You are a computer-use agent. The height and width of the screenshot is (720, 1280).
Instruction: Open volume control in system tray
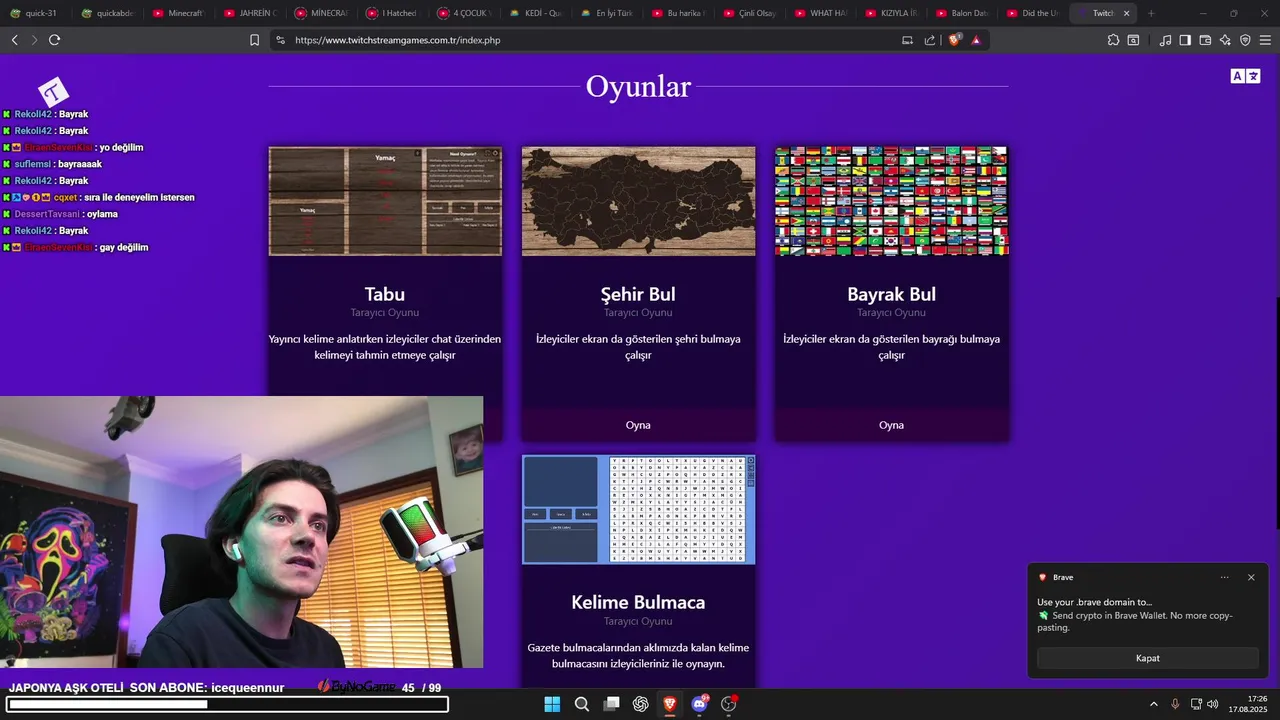(x=1213, y=704)
